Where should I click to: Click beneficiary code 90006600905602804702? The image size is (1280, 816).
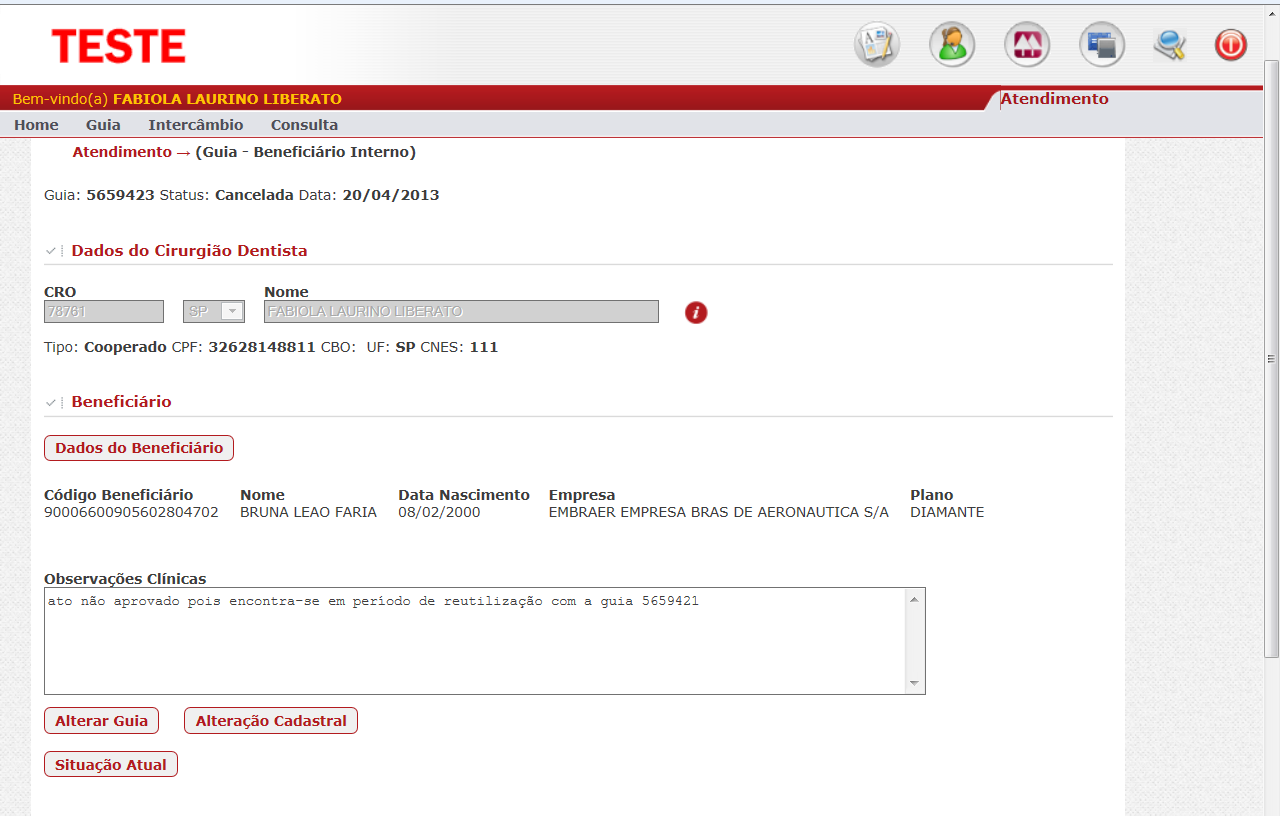pyautogui.click(x=131, y=512)
